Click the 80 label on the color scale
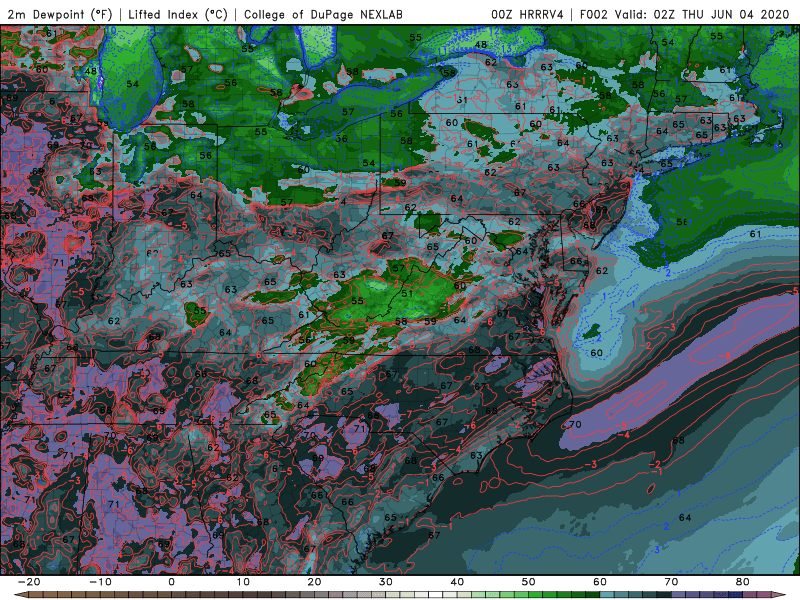The width and height of the screenshot is (800, 600). 743,582
